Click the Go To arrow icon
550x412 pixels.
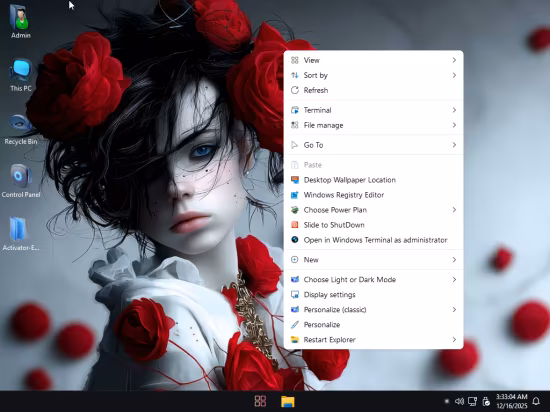295,145
